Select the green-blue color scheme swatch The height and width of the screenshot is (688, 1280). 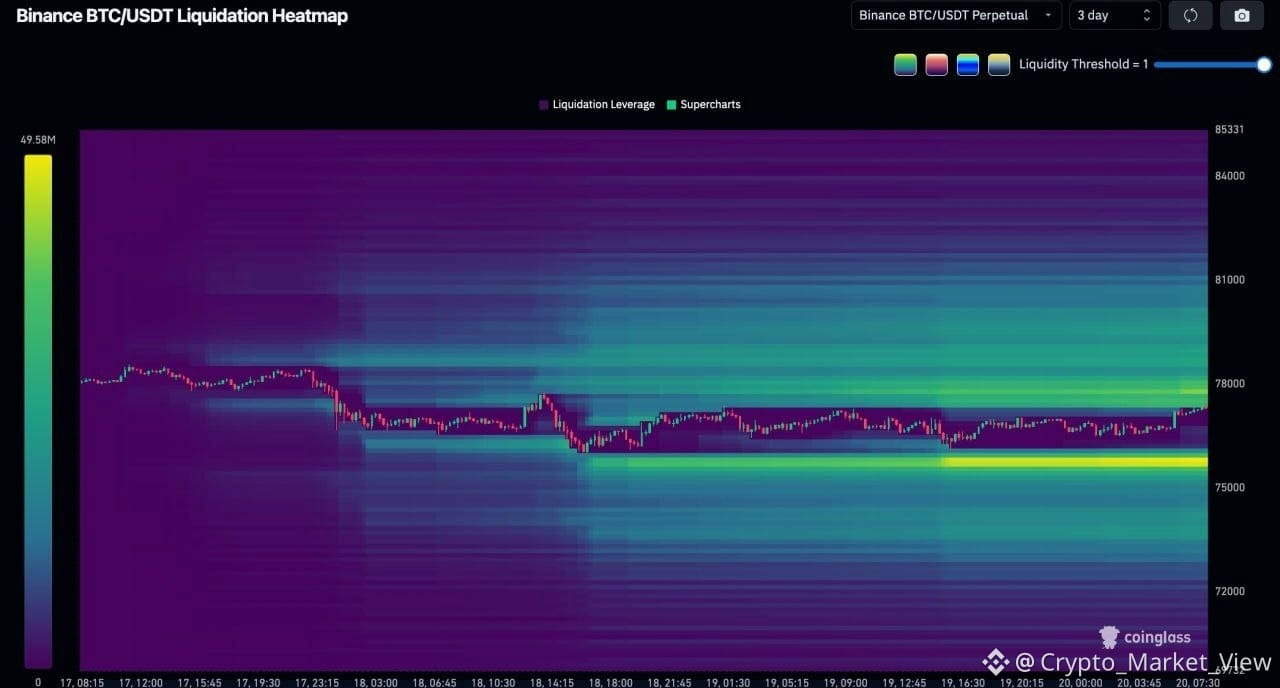point(905,64)
